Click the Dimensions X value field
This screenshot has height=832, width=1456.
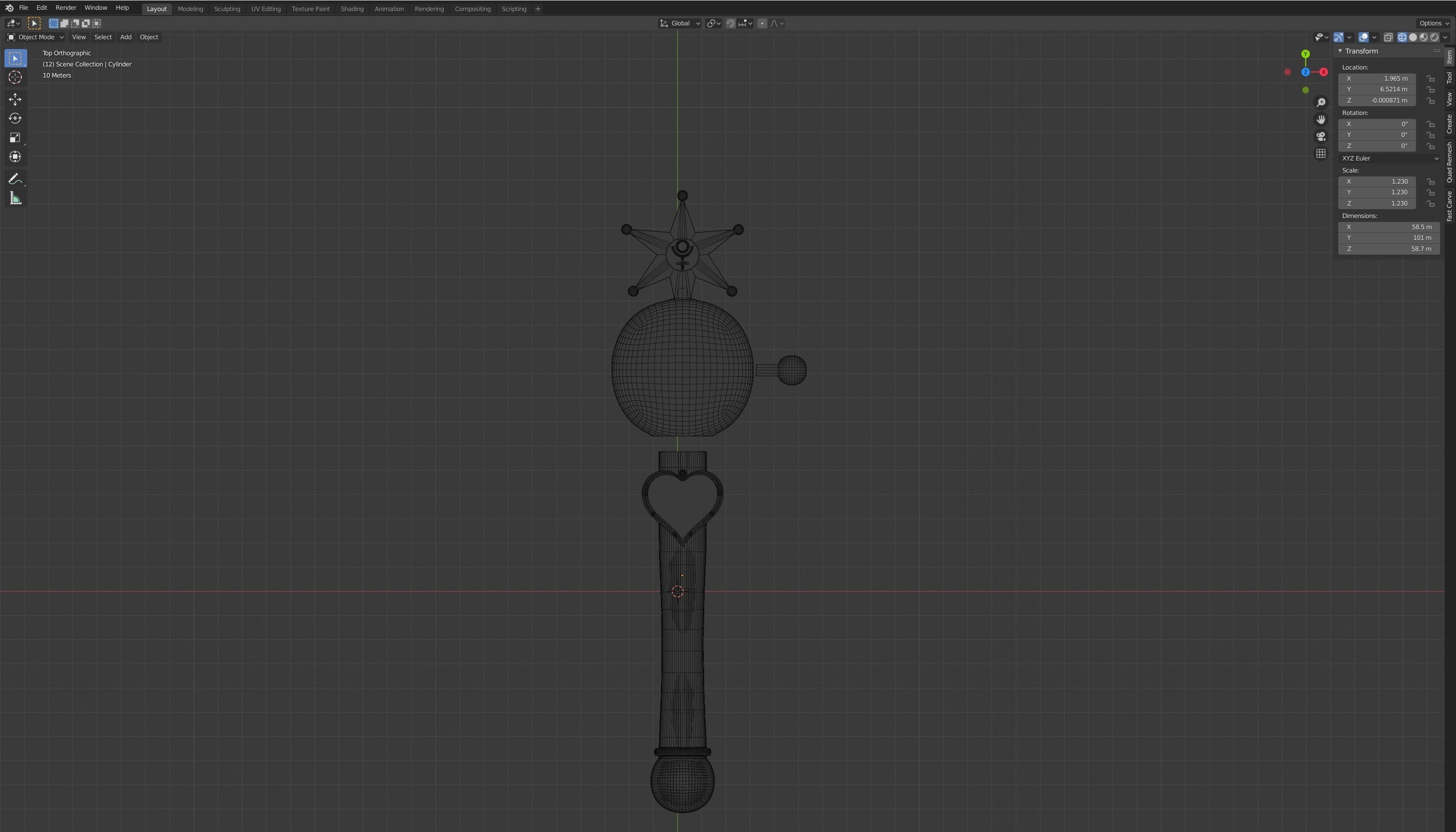[x=1389, y=227]
